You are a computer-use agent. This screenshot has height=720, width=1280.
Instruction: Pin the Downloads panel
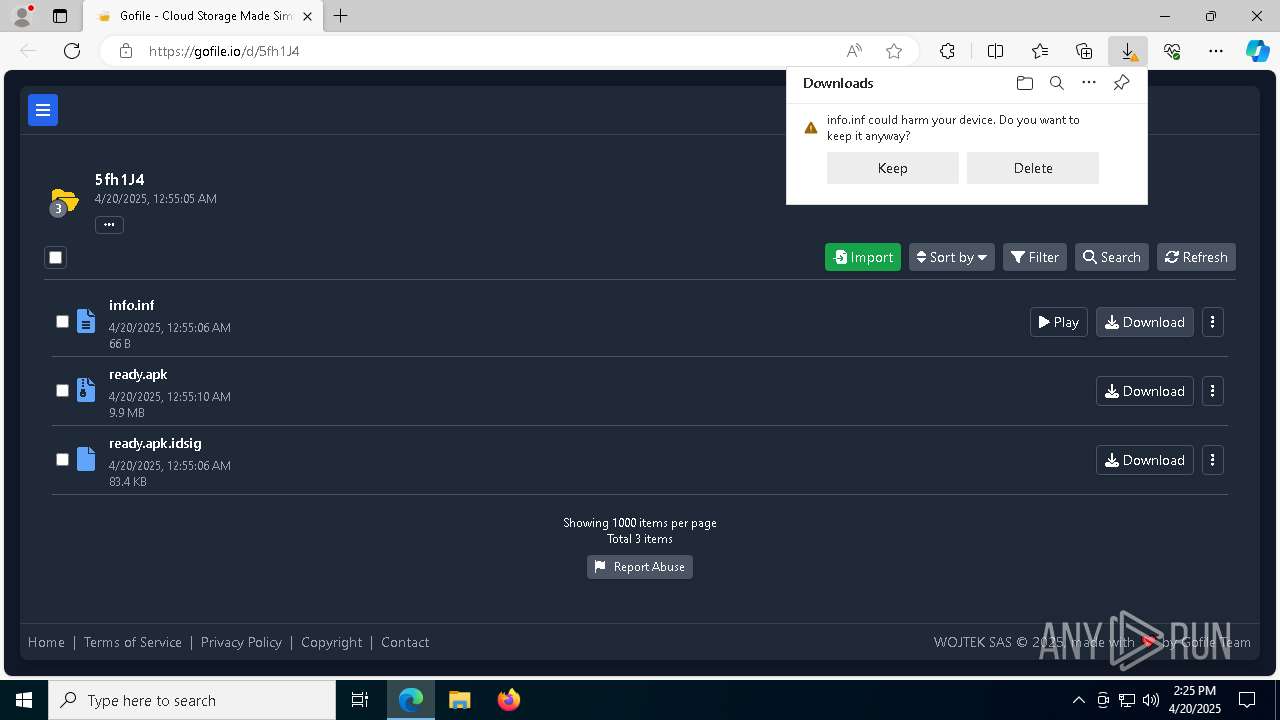coord(1121,83)
